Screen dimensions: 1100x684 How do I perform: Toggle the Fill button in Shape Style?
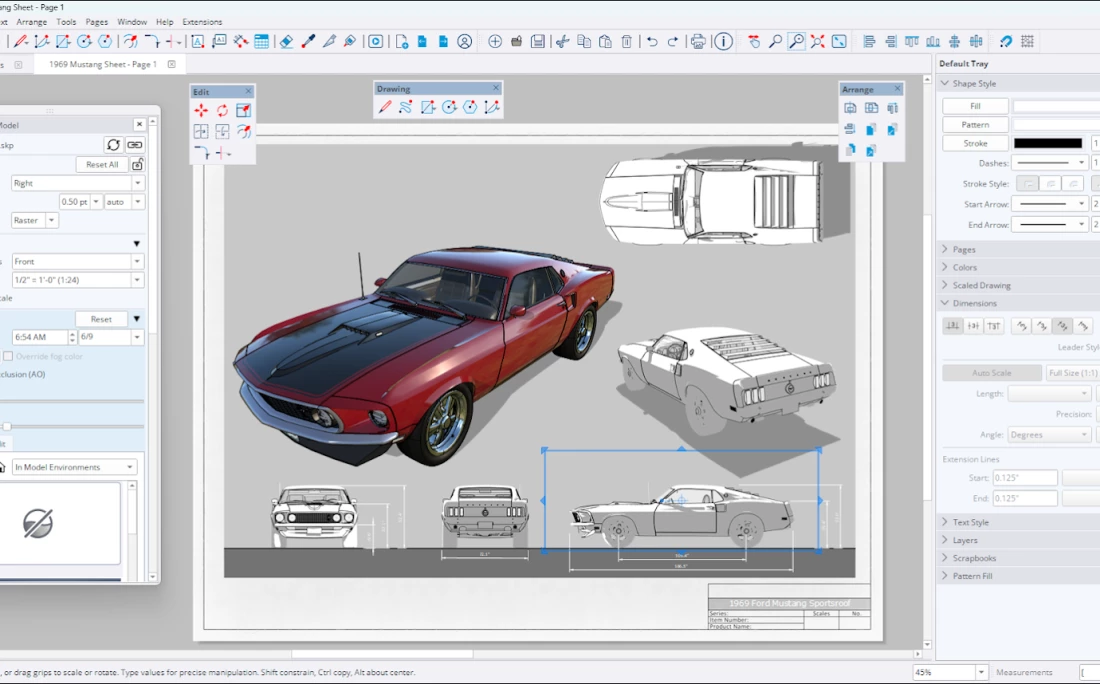(975, 106)
